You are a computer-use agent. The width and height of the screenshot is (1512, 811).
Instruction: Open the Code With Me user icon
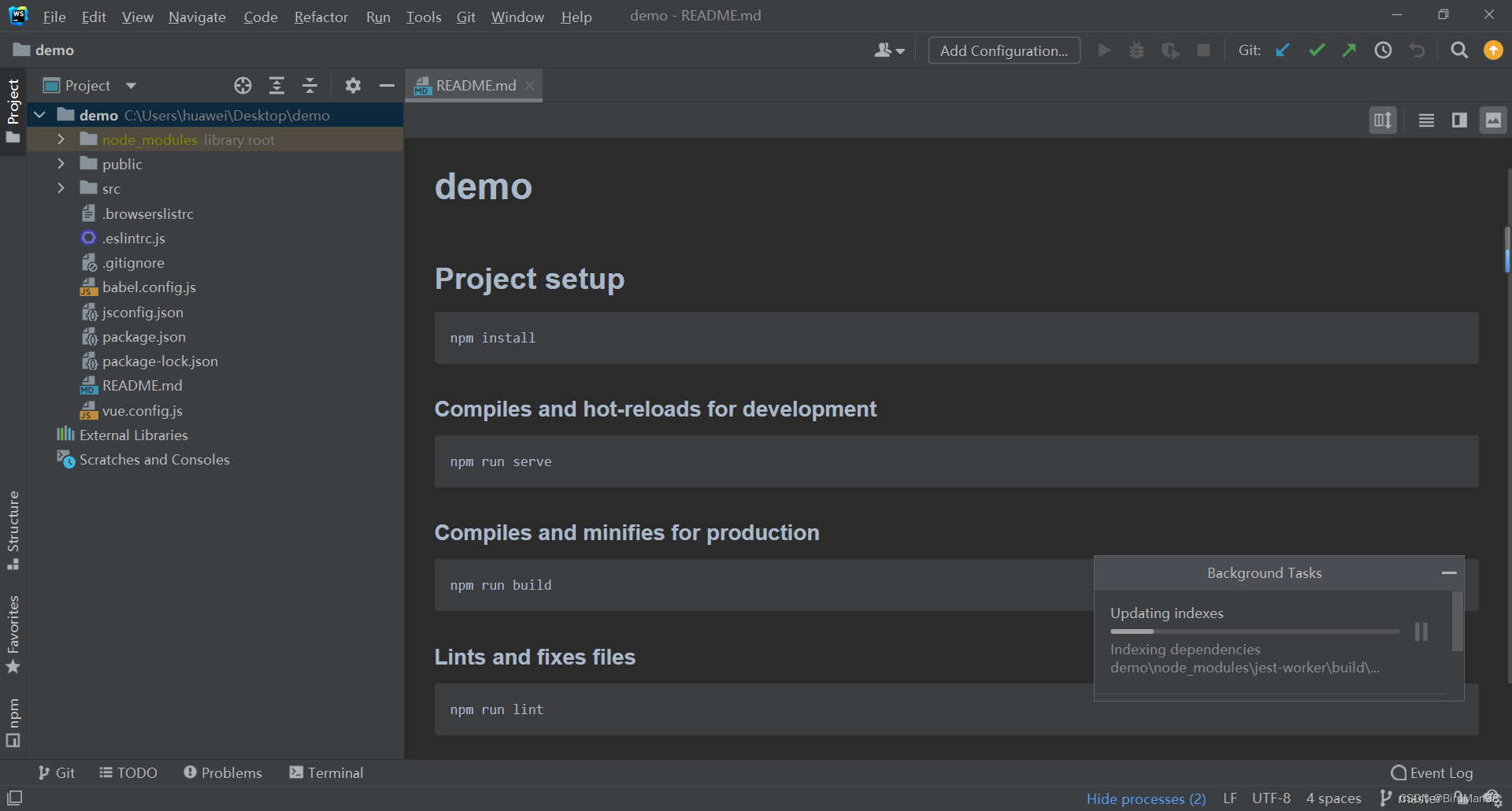pos(889,50)
